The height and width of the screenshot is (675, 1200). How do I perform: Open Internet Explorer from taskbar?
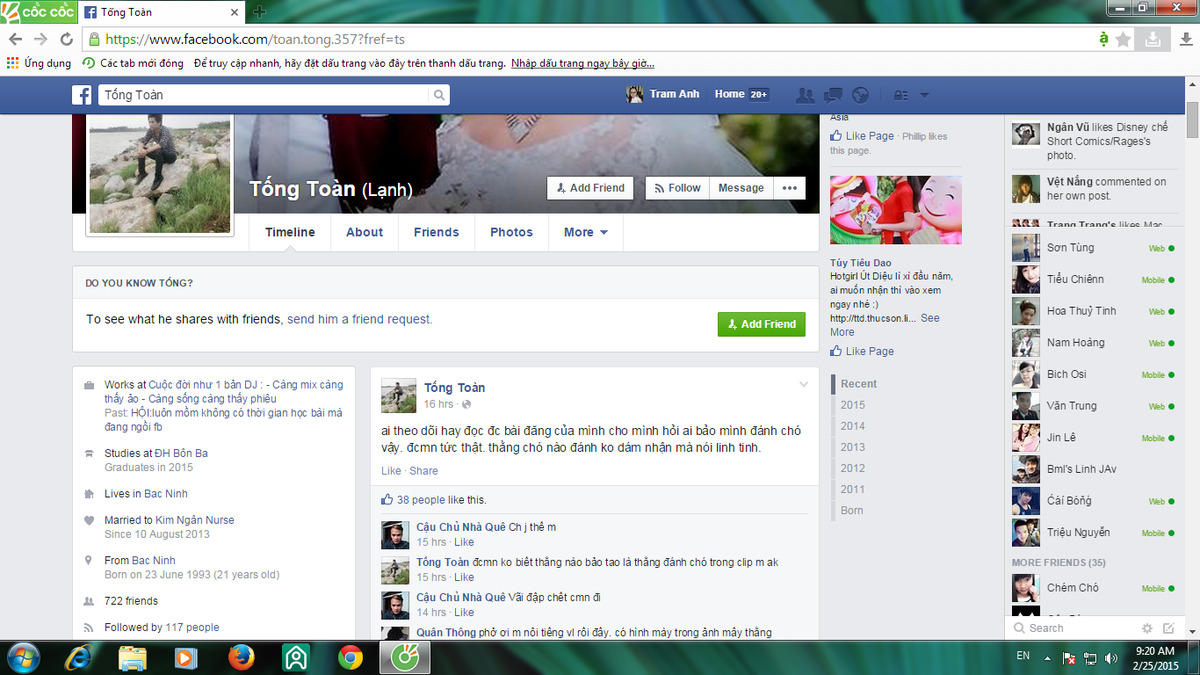[x=79, y=657]
